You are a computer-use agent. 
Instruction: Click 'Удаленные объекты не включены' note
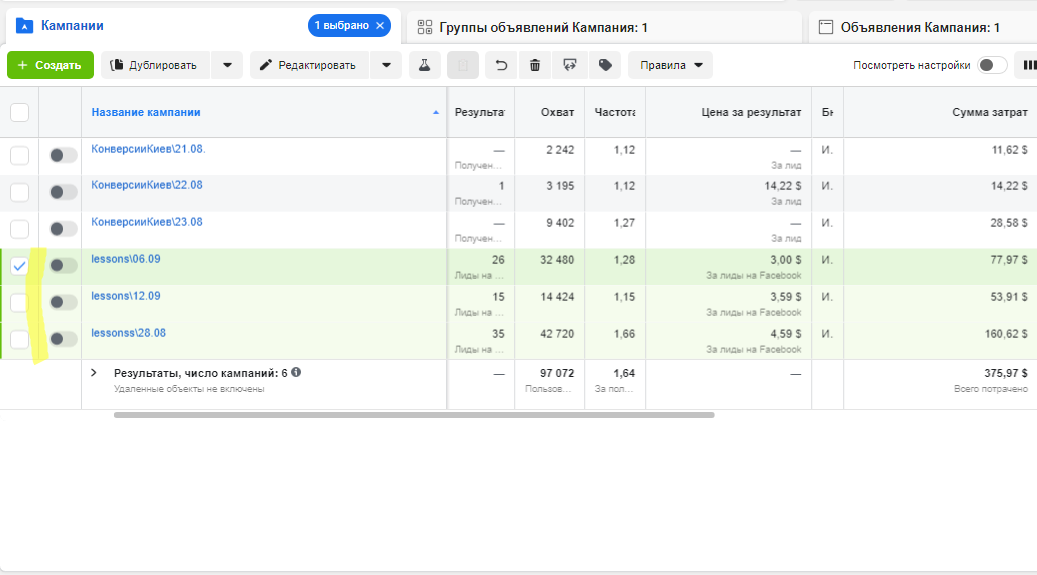pyautogui.click(x=189, y=389)
